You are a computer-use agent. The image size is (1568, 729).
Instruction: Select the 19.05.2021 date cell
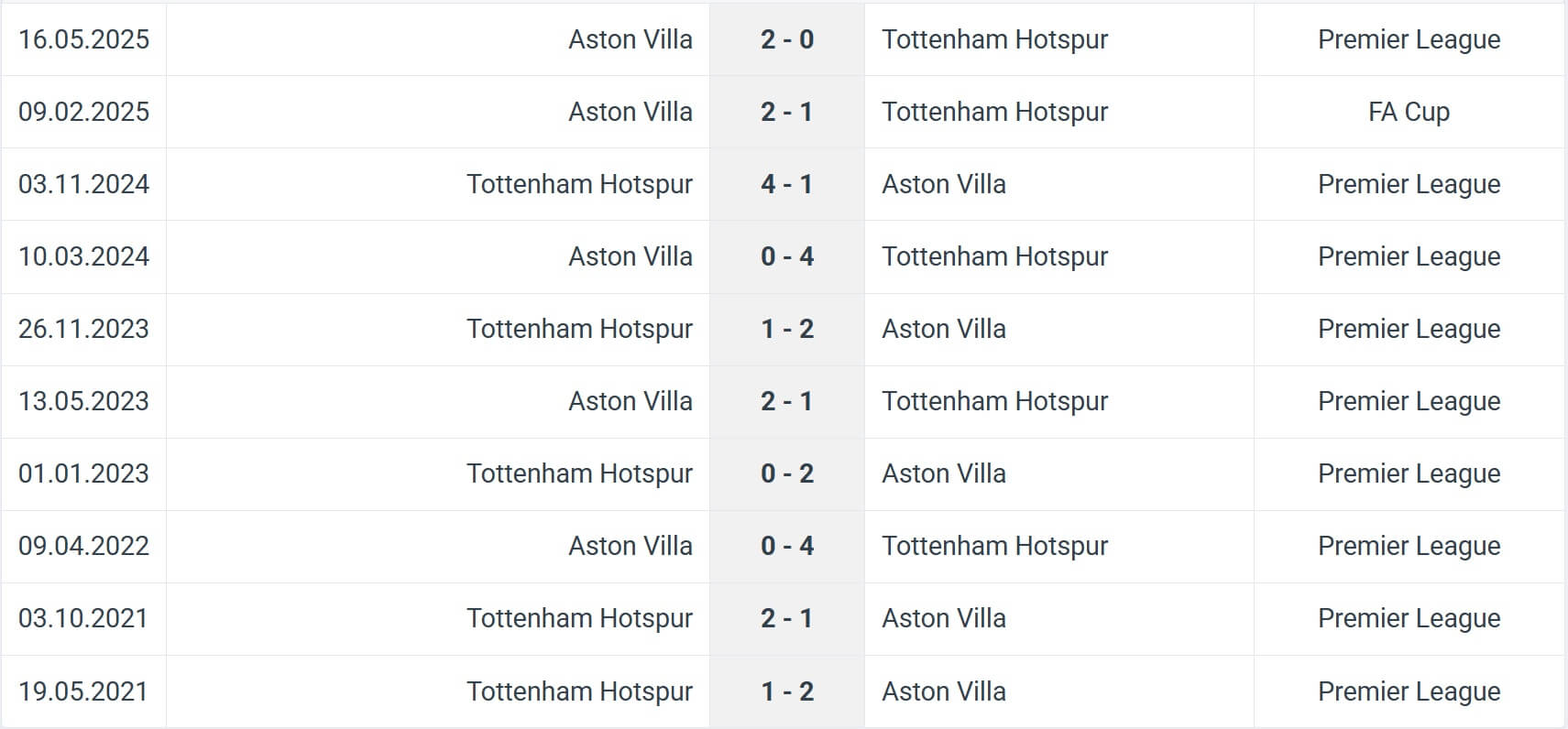coord(83,691)
